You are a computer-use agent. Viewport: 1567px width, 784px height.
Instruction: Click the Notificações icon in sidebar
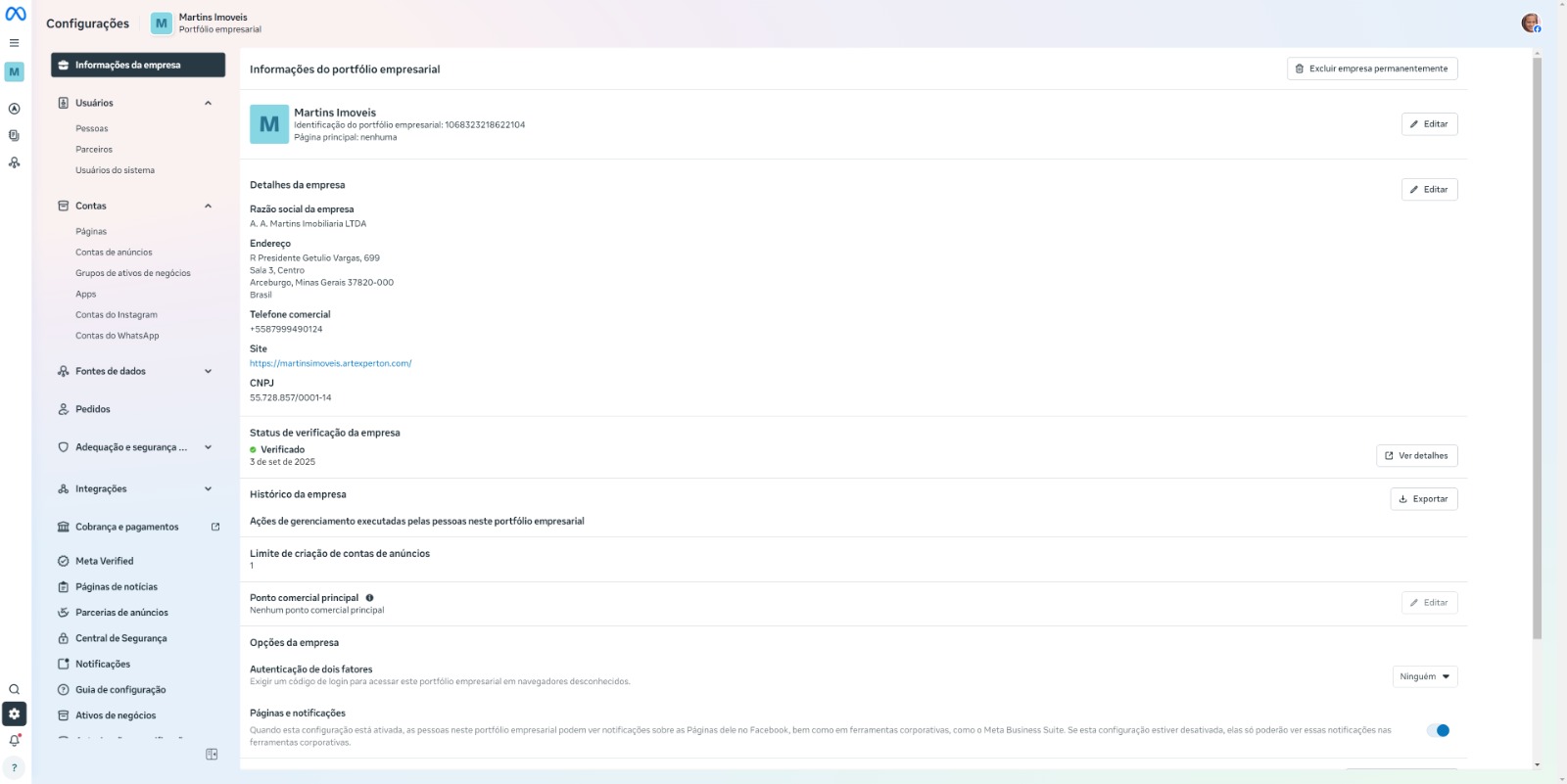[x=64, y=664]
